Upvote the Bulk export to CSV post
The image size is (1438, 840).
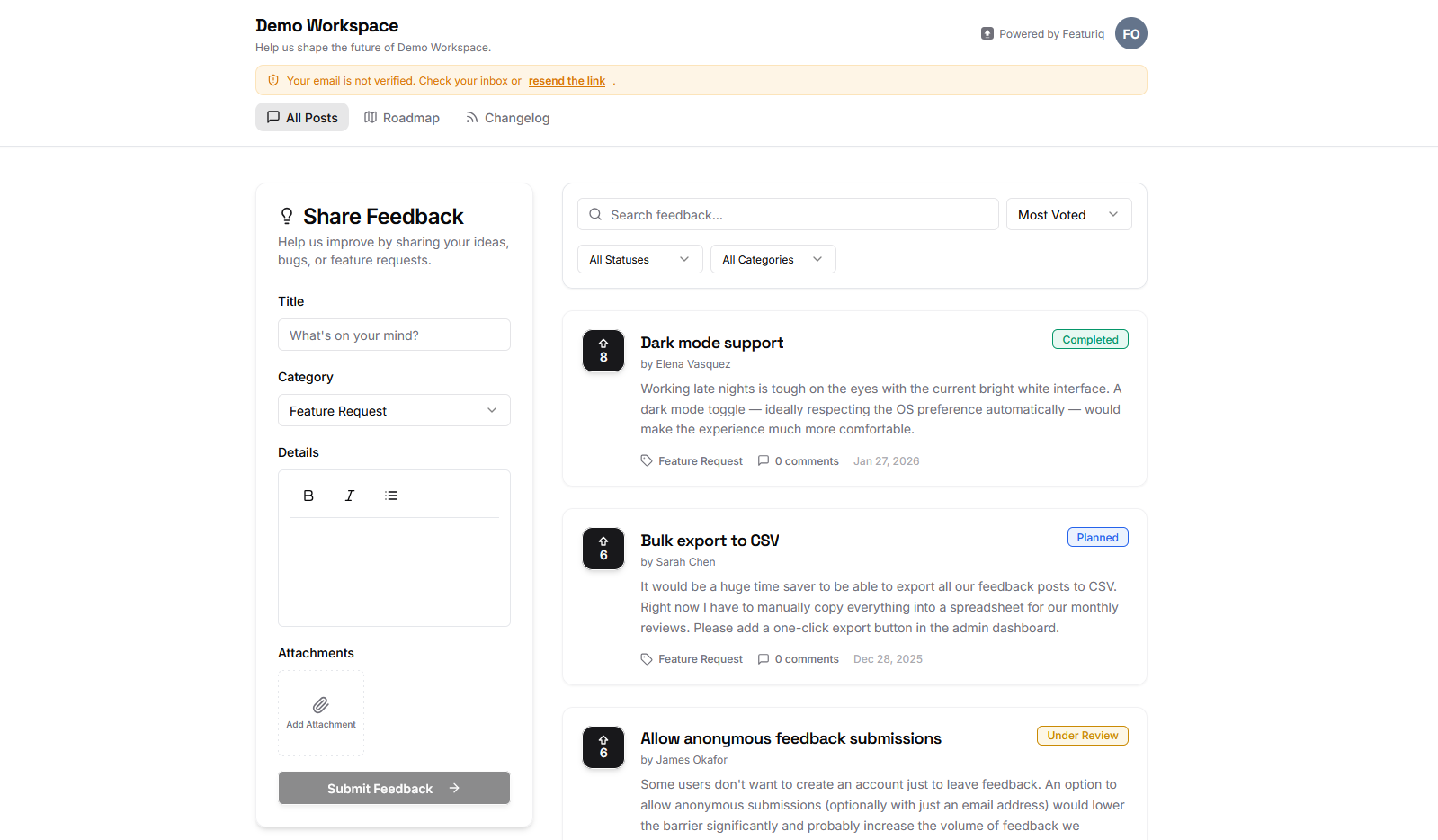(x=603, y=549)
